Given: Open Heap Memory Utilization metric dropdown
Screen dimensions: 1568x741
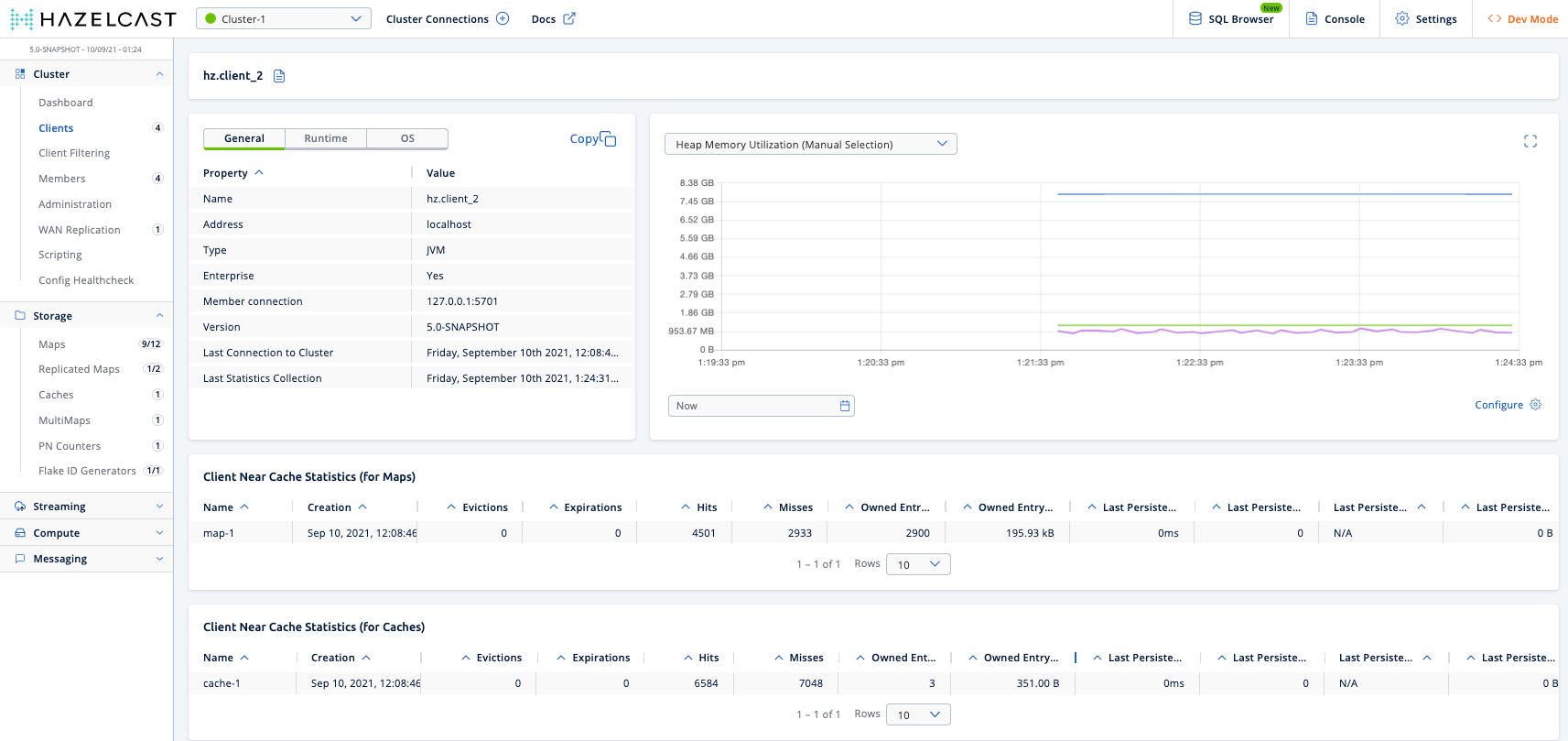Looking at the screenshot, I should coord(810,145).
